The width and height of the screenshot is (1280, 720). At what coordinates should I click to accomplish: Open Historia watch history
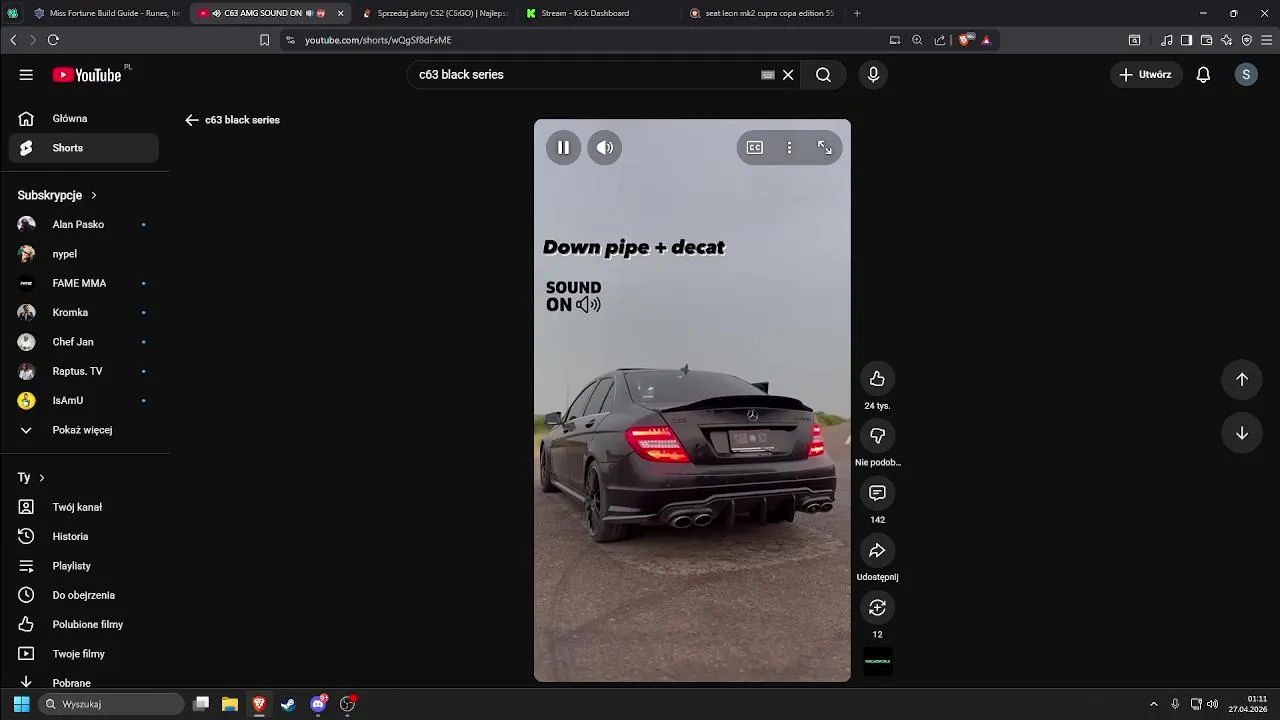(84, 536)
